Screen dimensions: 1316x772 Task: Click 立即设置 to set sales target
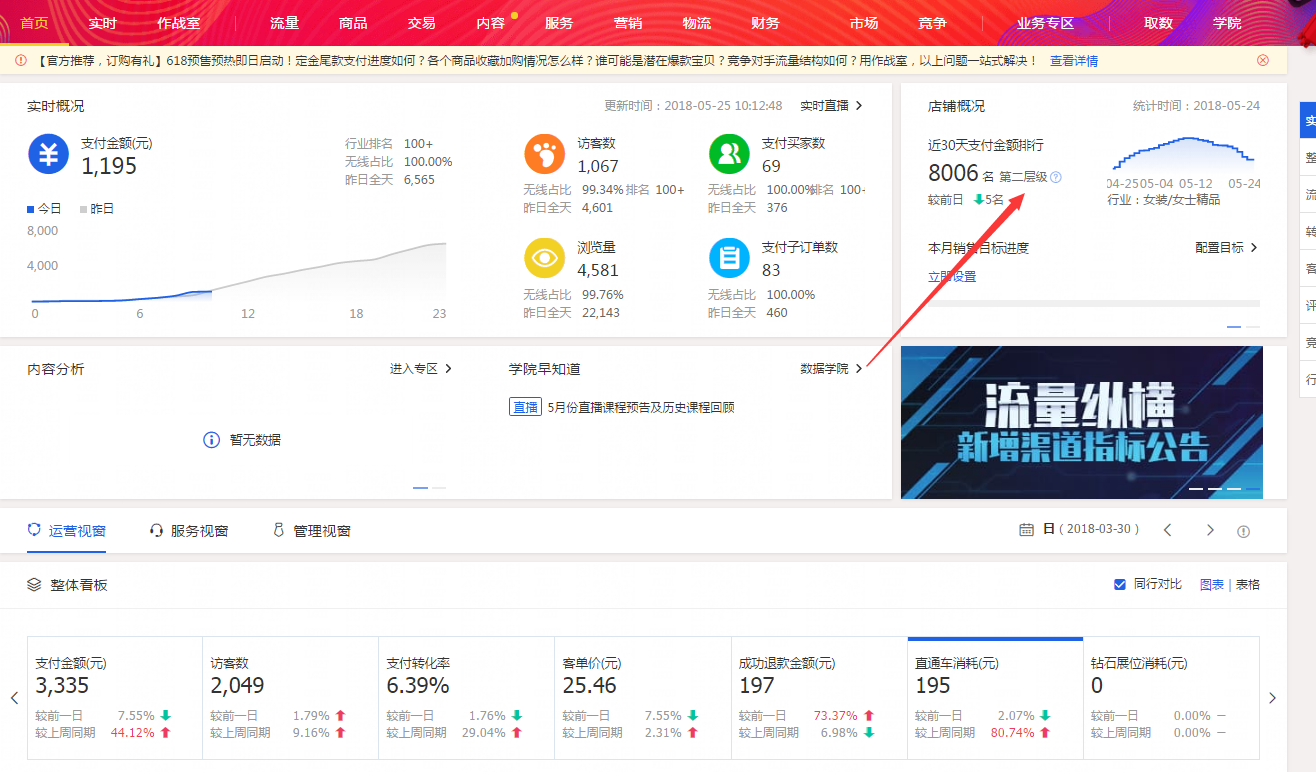(952, 276)
